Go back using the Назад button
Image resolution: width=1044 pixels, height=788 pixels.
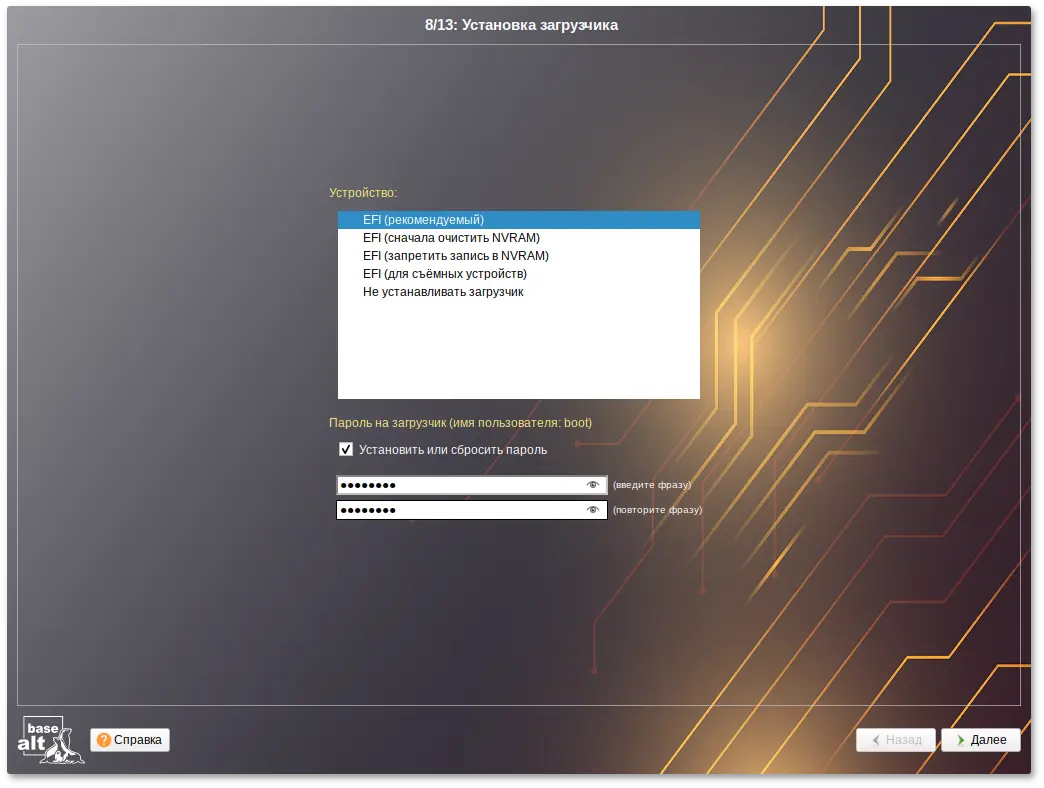(x=896, y=741)
